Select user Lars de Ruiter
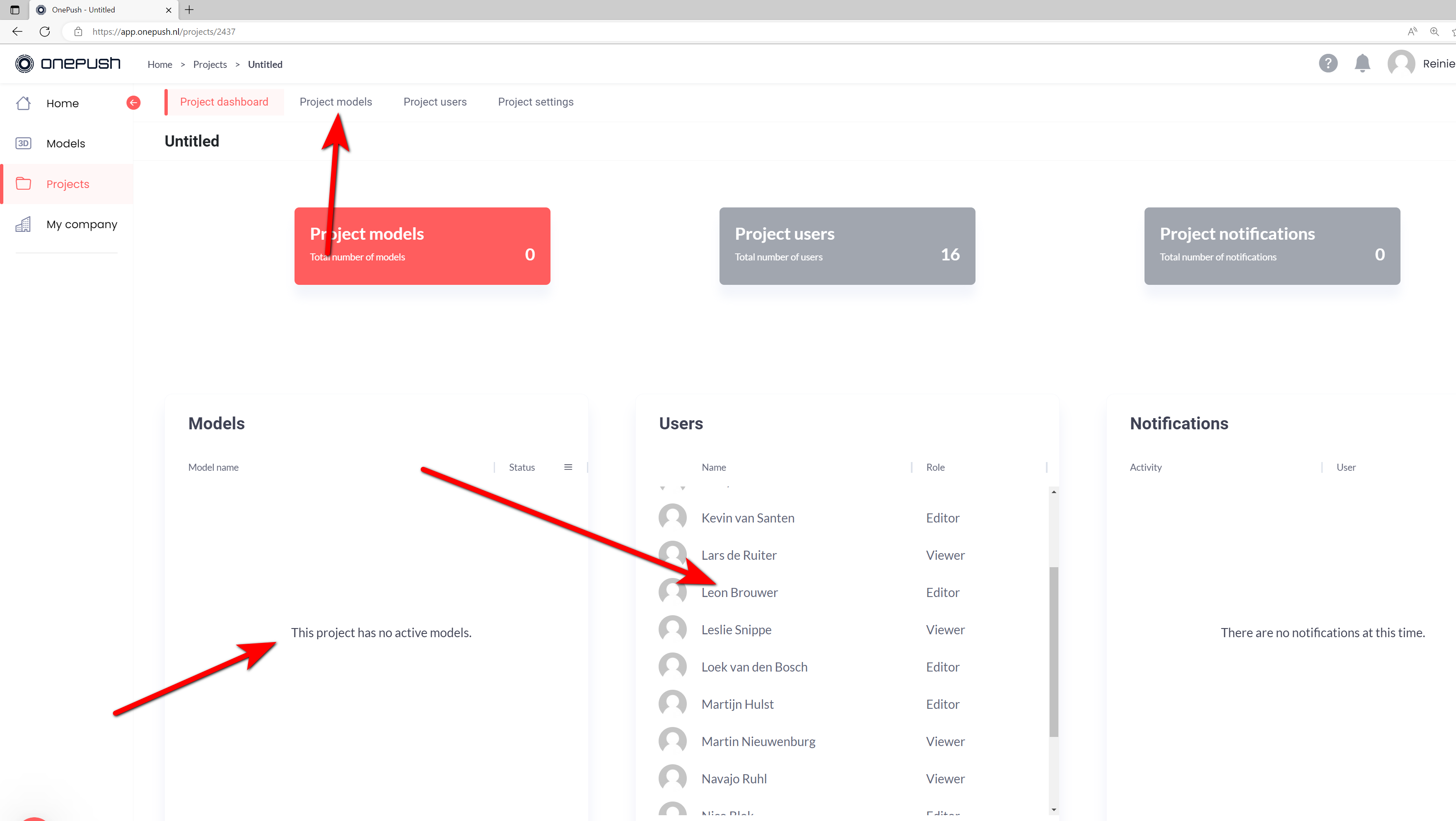 click(x=739, y=555)
